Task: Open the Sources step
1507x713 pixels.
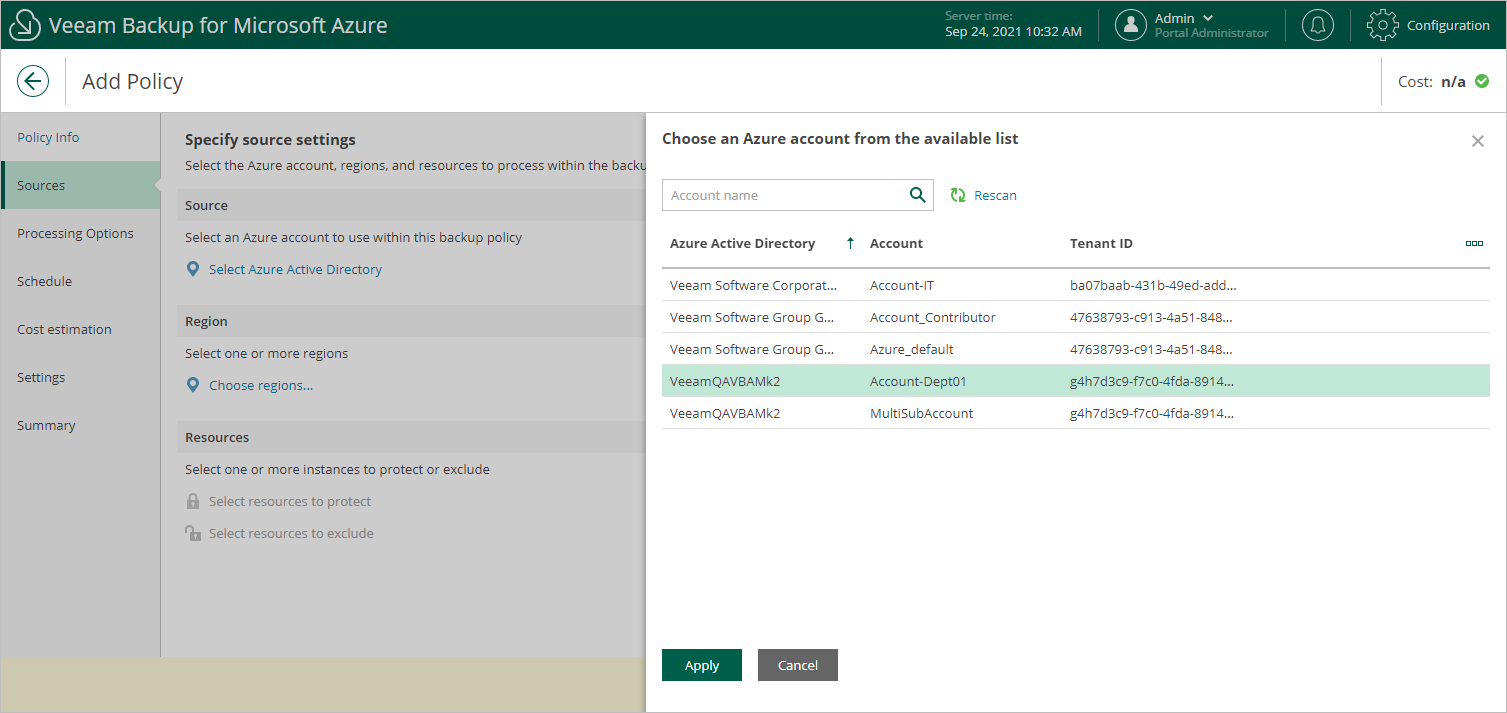Action: pyautogui.click(x=80, y=185)
